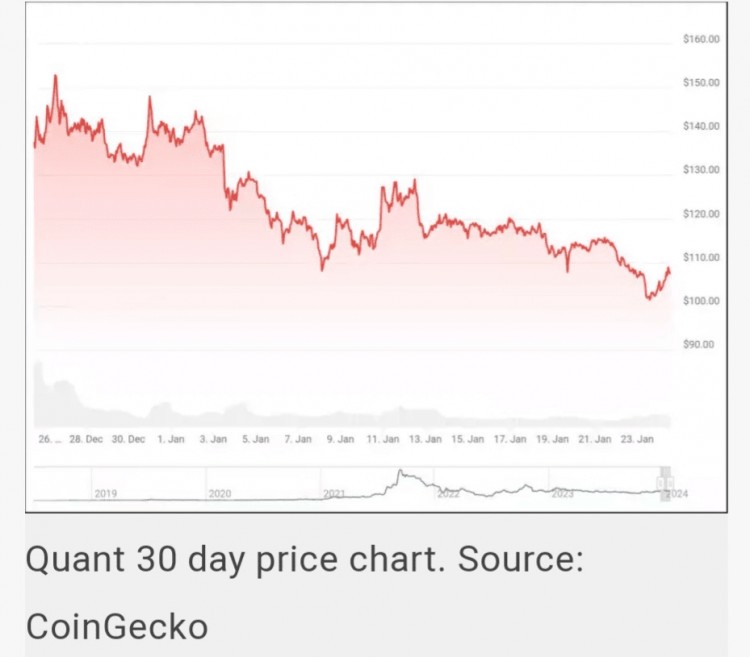This screenshot has width=750, height=657.
Task: Click the 28. Dec date label
Action: 86,439
